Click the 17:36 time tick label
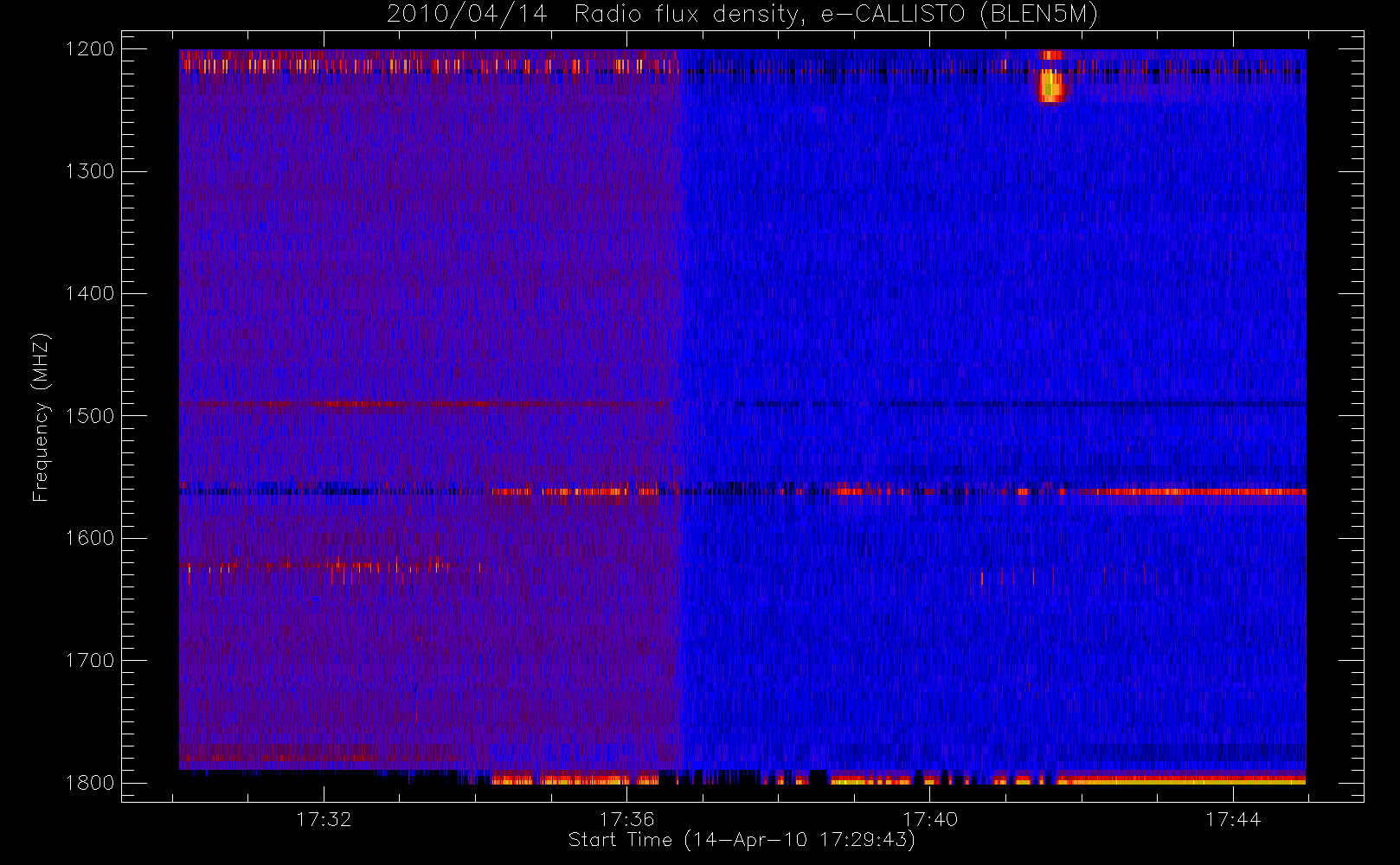The image size is (1400, 865). 626,819
